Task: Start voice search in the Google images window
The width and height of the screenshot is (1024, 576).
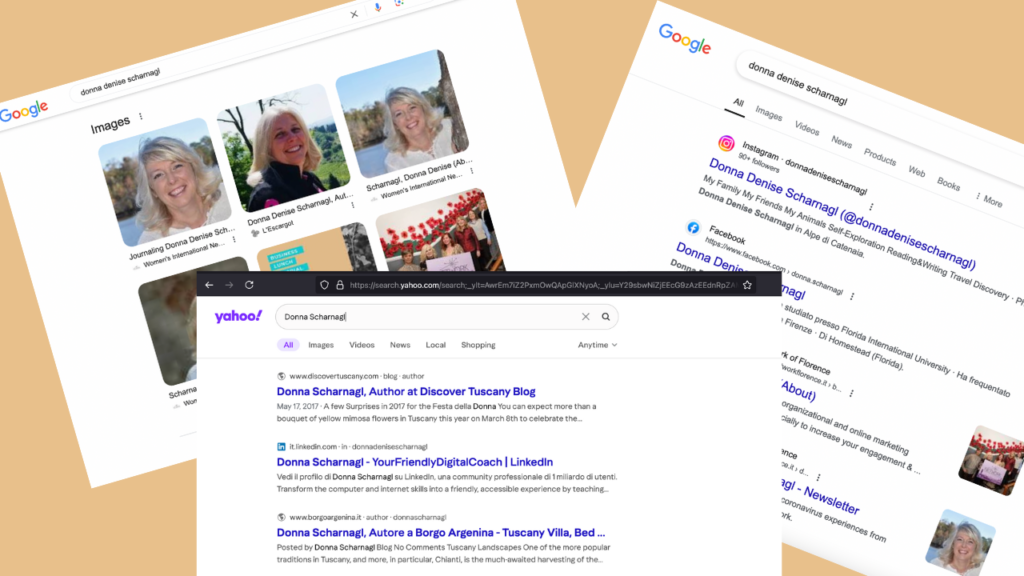Action: pyautogui.click(x=377, y=8)
